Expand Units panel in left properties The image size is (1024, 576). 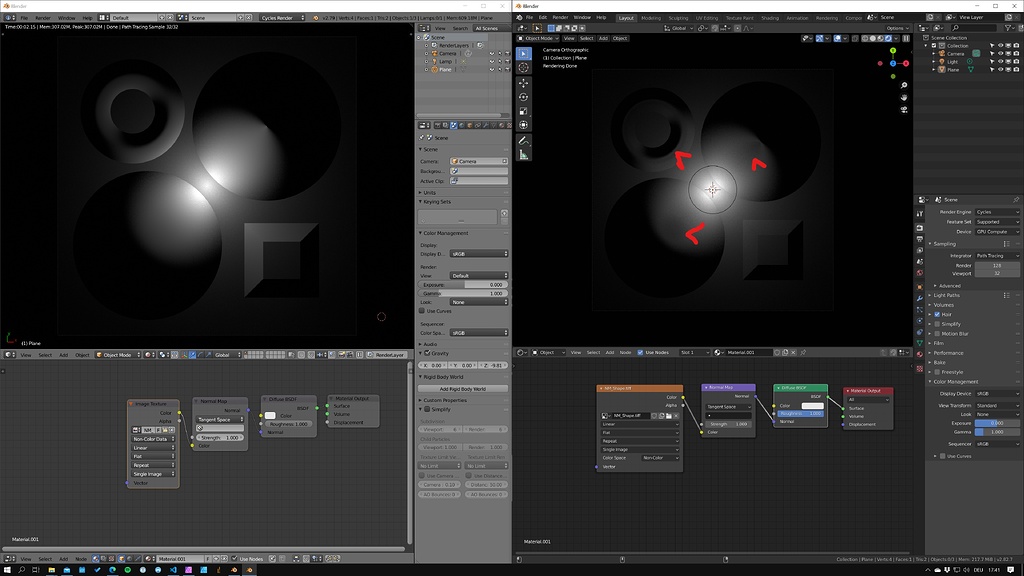pyautogui.click(x=429, y=193)
